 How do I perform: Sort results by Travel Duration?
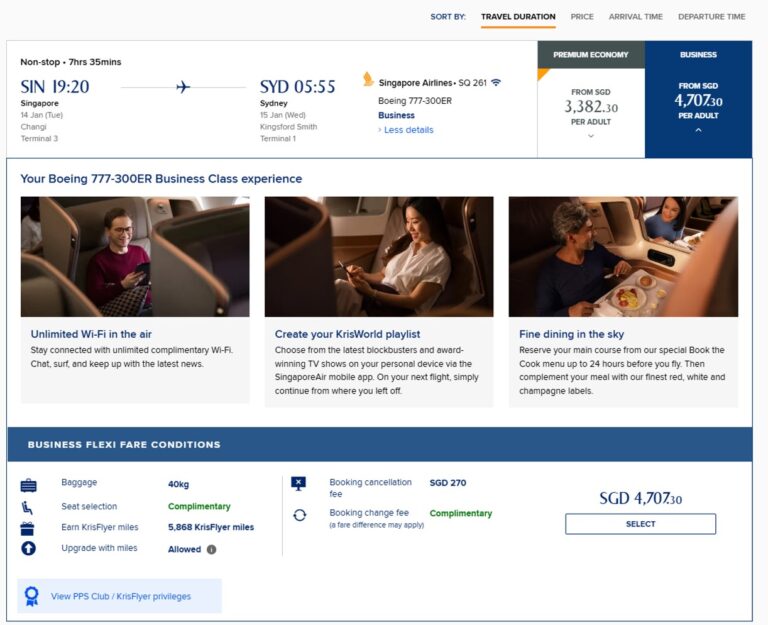(x=518, y=17)
